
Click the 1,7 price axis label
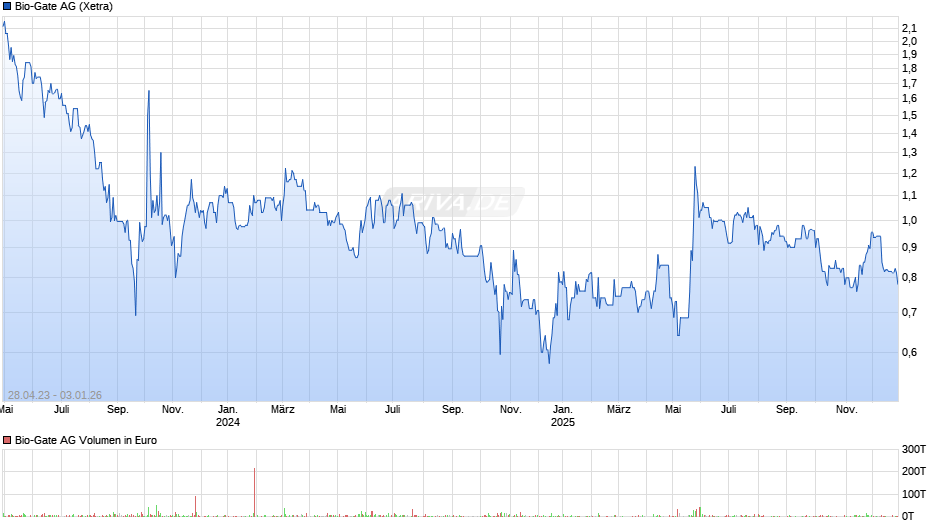pos(909,83)
